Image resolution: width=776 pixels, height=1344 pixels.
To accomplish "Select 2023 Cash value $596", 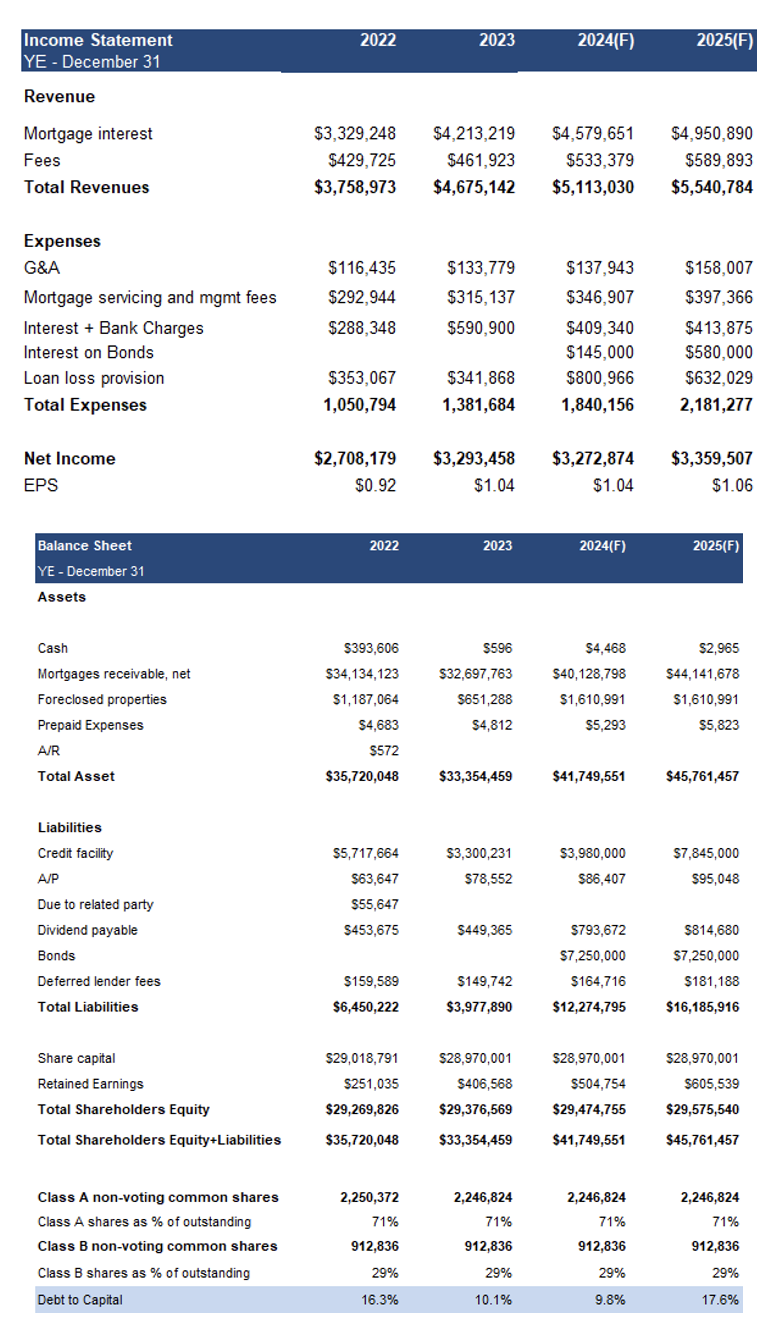I will coord(497,649).
